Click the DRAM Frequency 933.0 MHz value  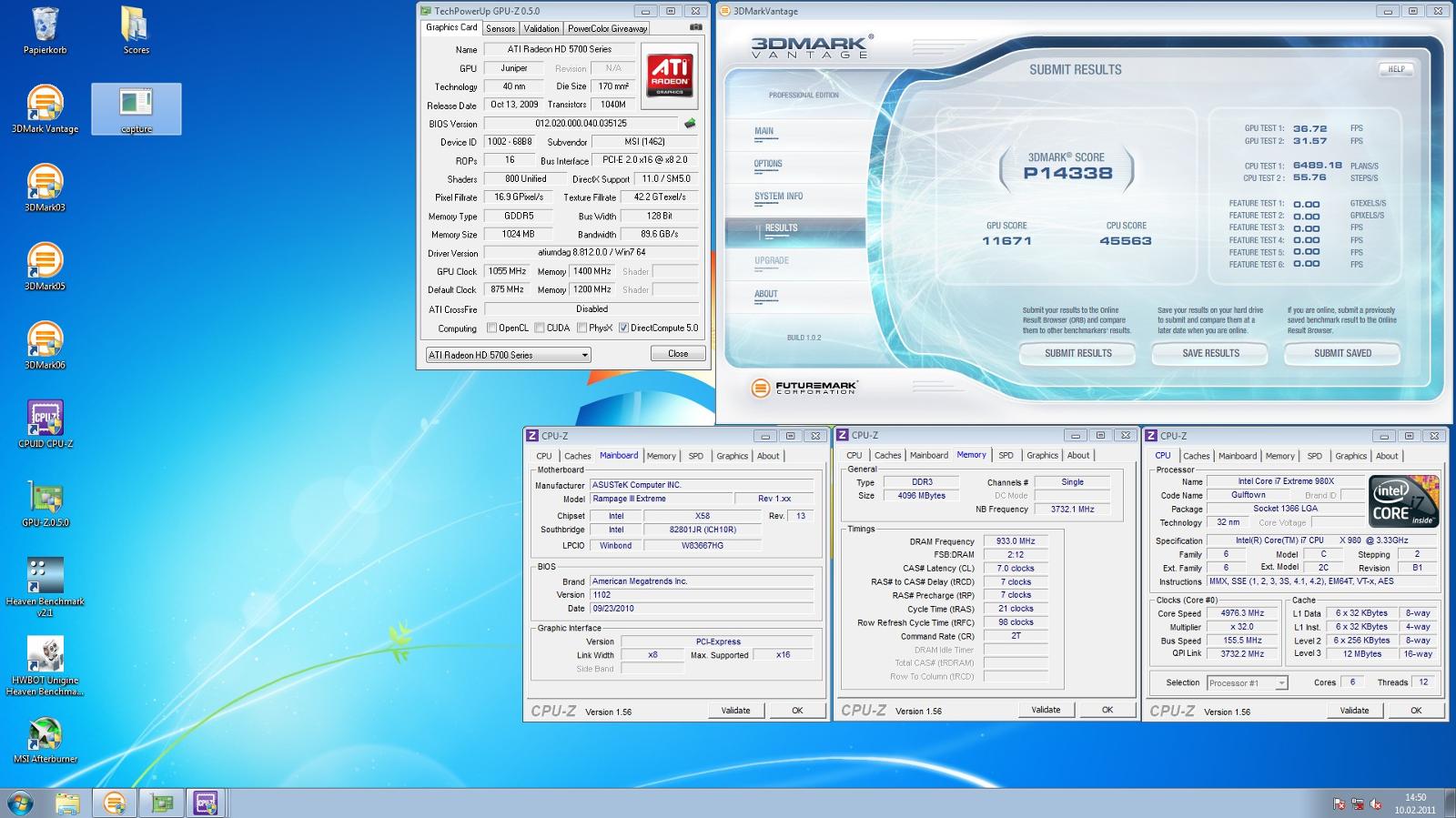(x=1015, y=540)
